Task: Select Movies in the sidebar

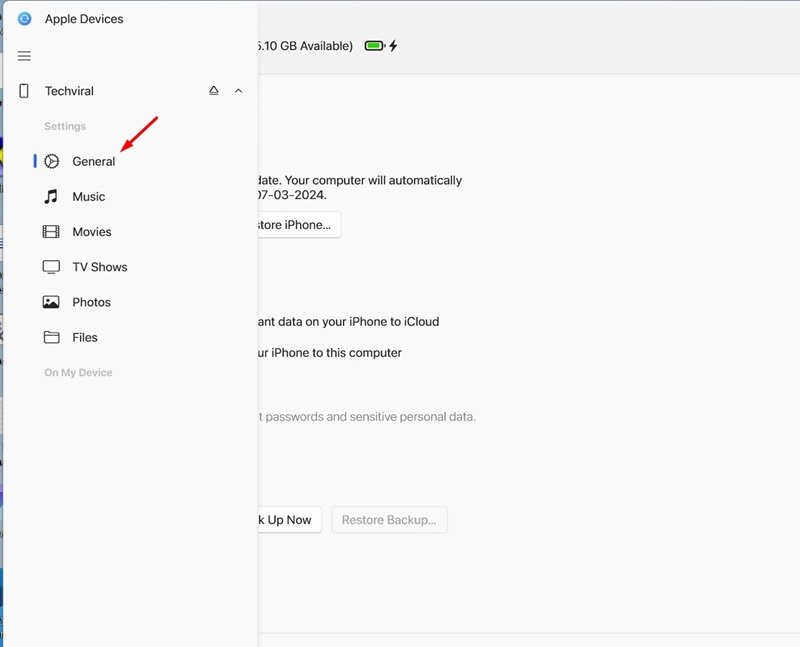Action: [x=92, y=232]
